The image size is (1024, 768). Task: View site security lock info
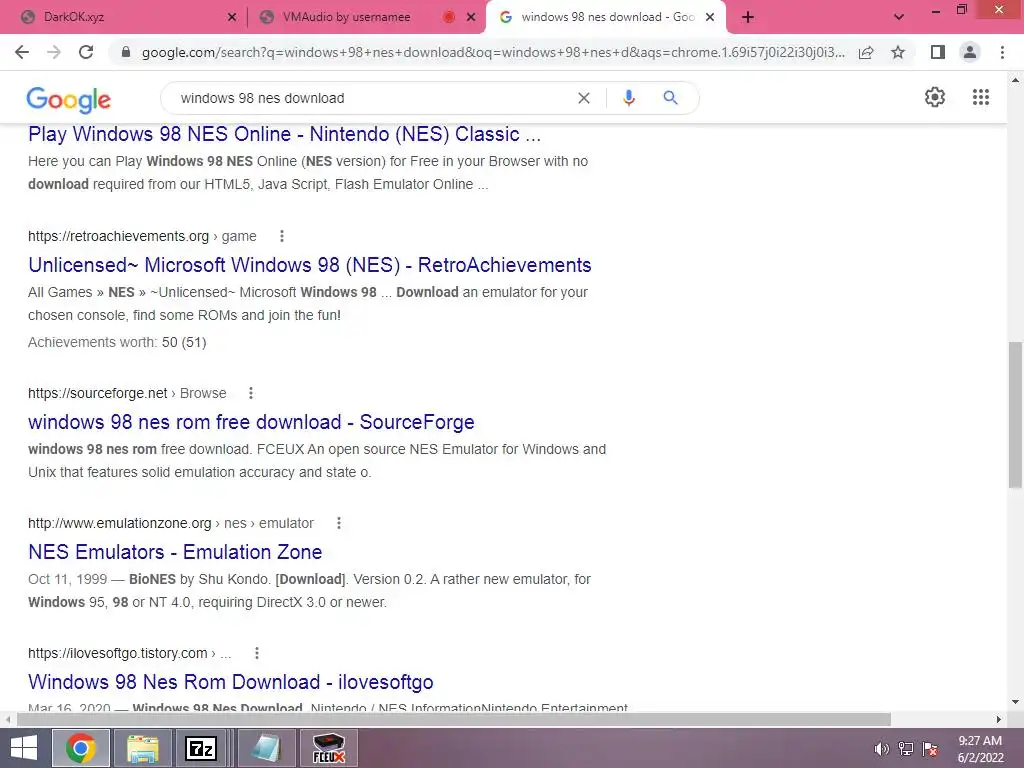click(x=126, y=52)
